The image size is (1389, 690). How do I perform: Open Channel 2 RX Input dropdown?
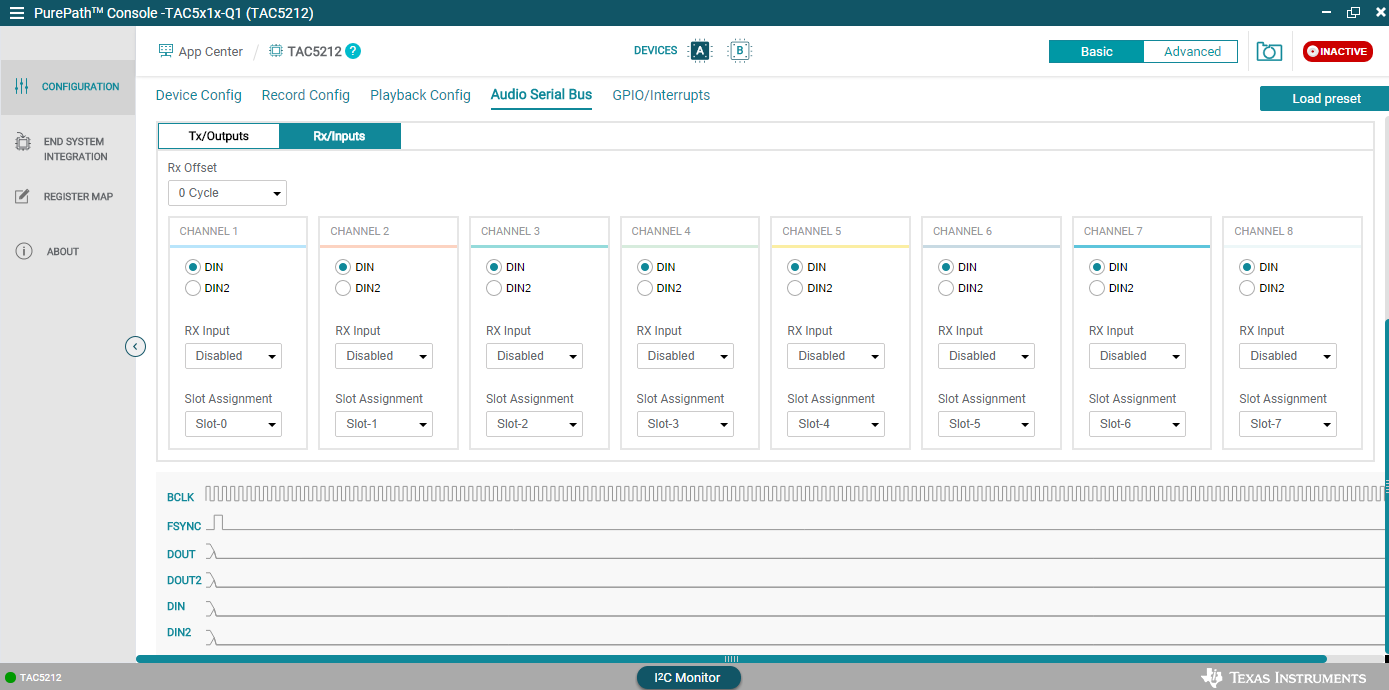(x=383, y=356)
